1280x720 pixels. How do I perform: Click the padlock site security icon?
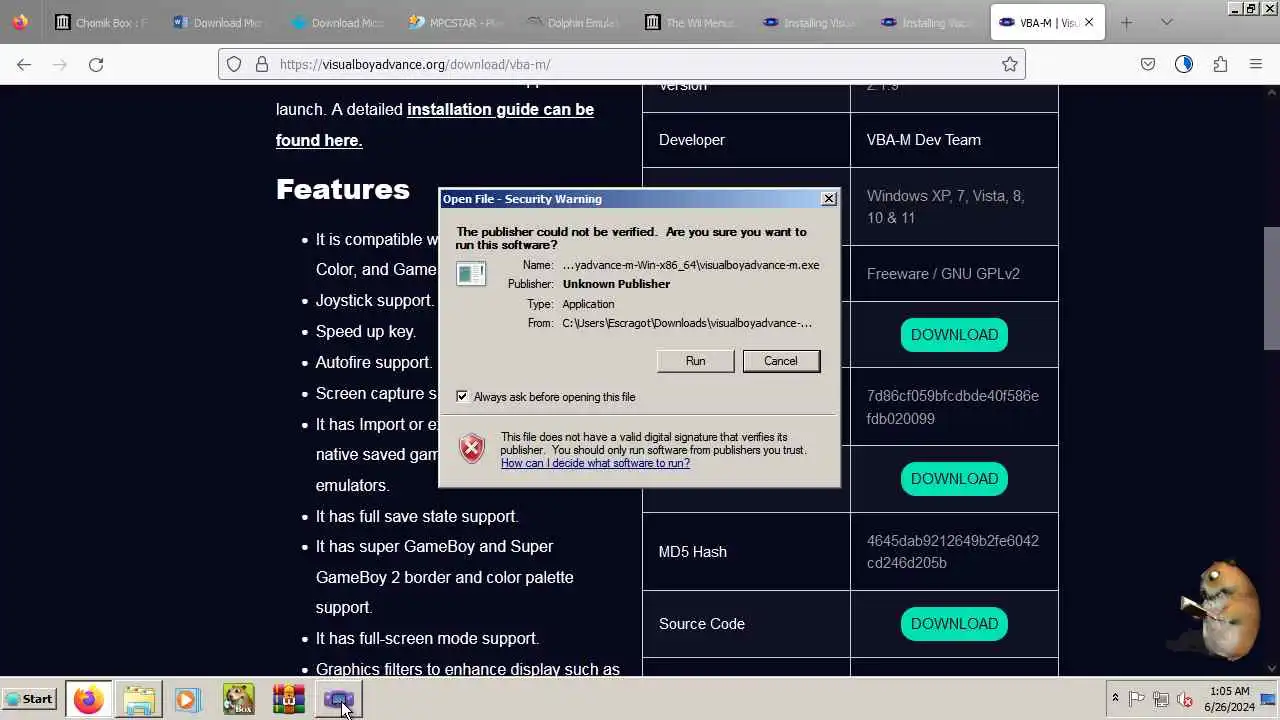(x=261, y=64)
